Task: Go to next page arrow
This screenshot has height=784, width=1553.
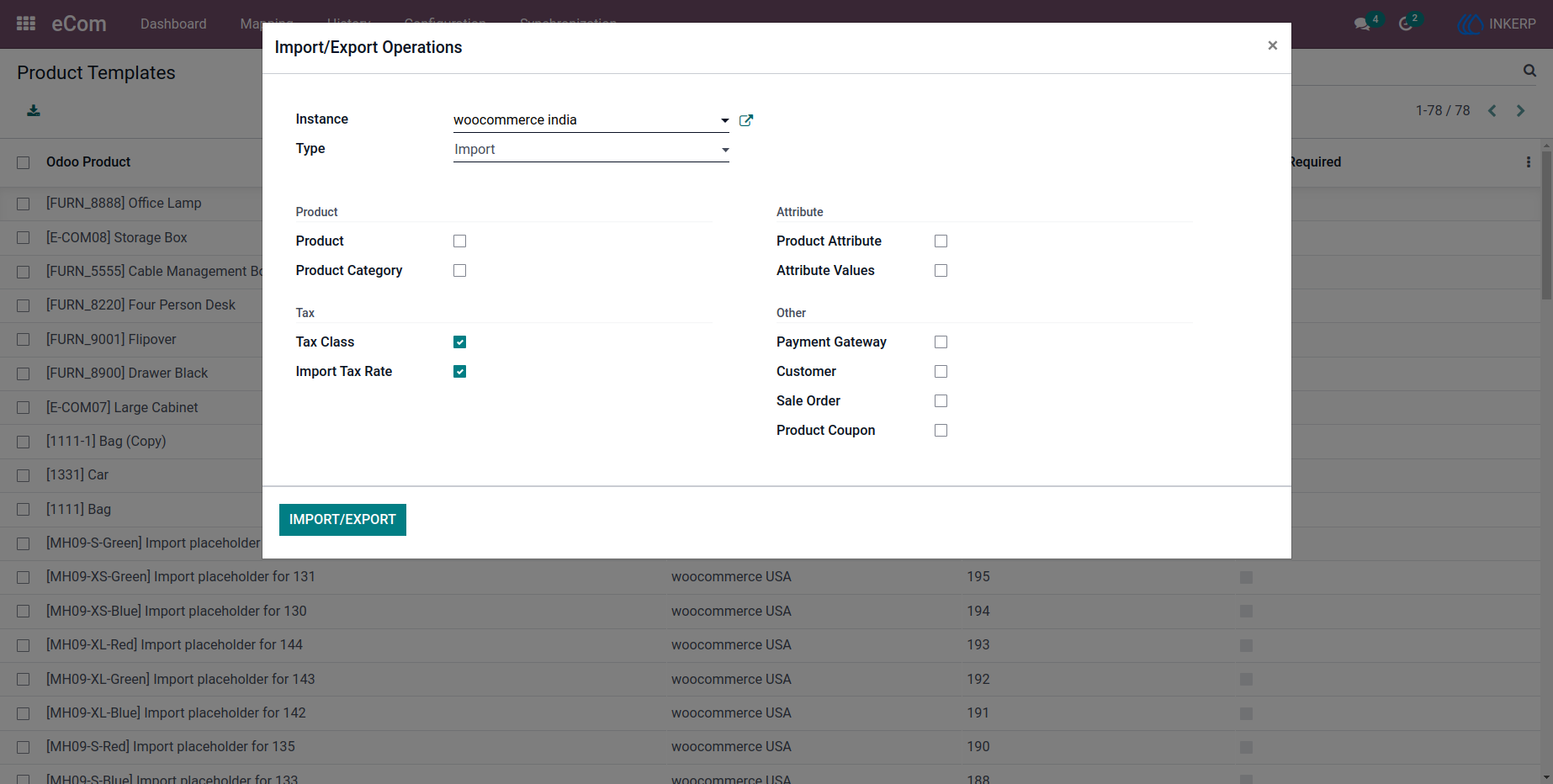Action: pyautogui.click(x=1520, y=110)
